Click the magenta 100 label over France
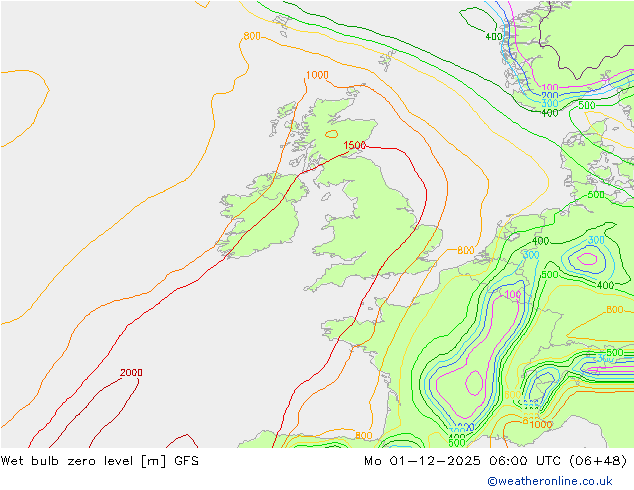 [513, 294]
